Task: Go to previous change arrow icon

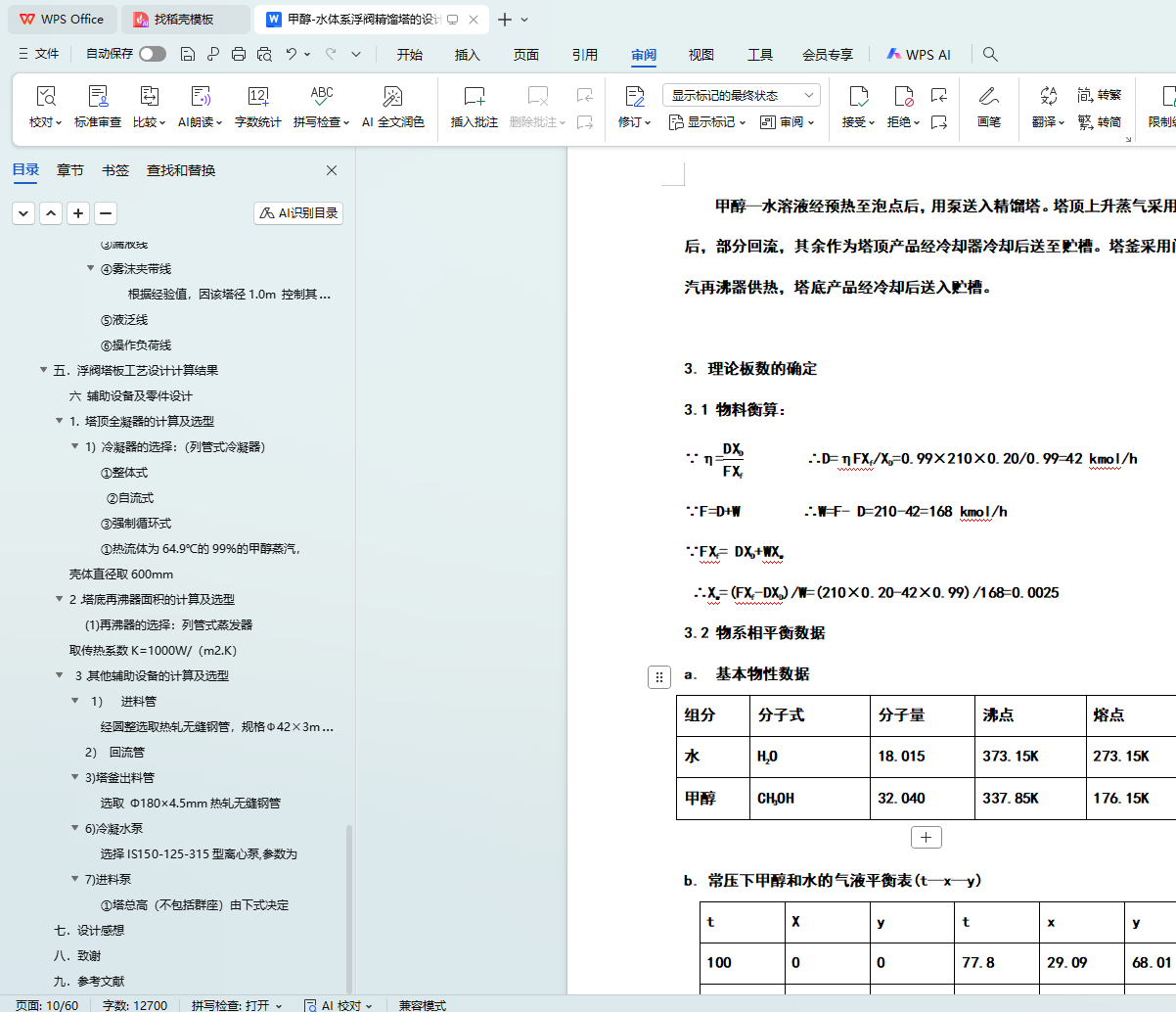Action: [x=939, y=95]
